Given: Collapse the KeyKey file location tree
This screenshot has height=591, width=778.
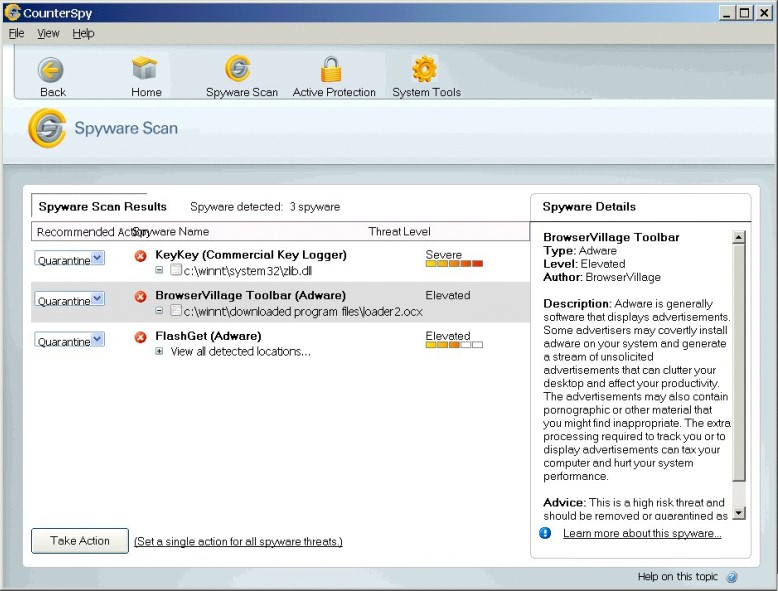Looking at the screenshot, I should pyautogui.click(x=159, y=270).
